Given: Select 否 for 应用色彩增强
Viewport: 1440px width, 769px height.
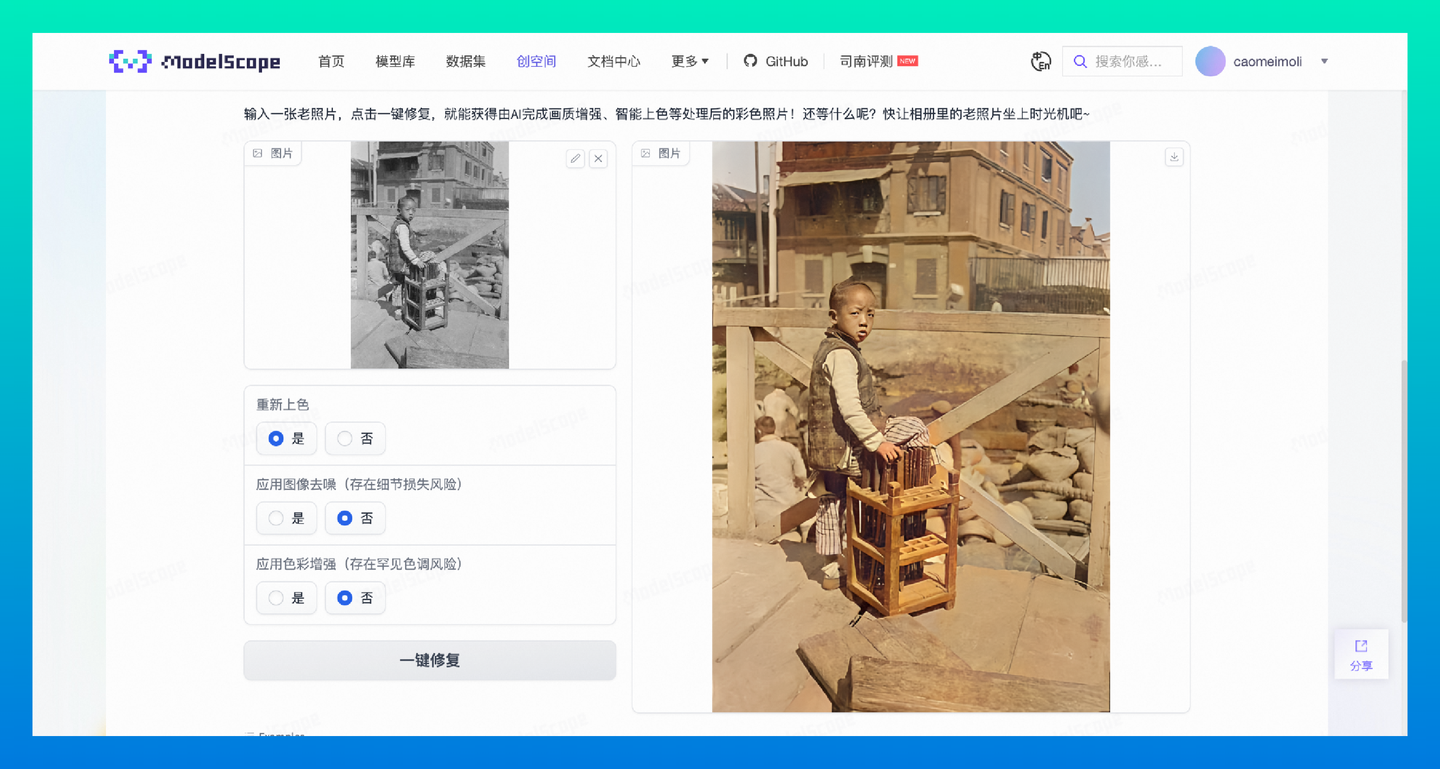Looking at the screenshot, I should pyautogui.click(x=355, y=598).
